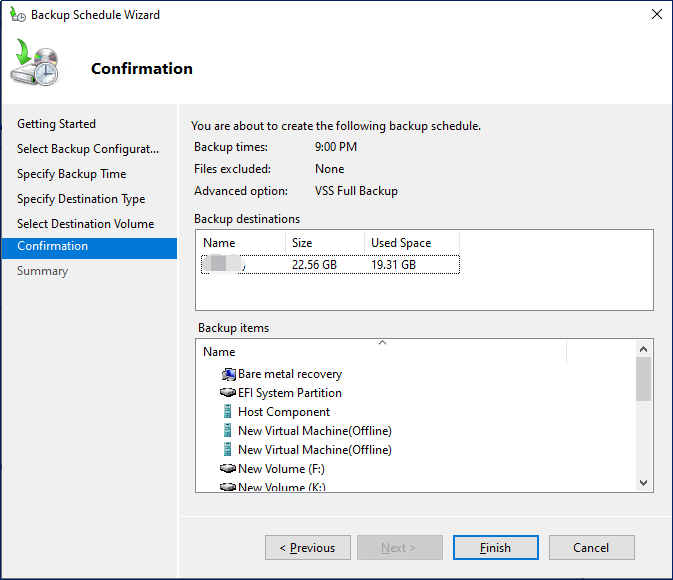Viewport: 673px width, 580px height.
Task: Select the 22.56 GB backup destination row
Action: point(330,264)
